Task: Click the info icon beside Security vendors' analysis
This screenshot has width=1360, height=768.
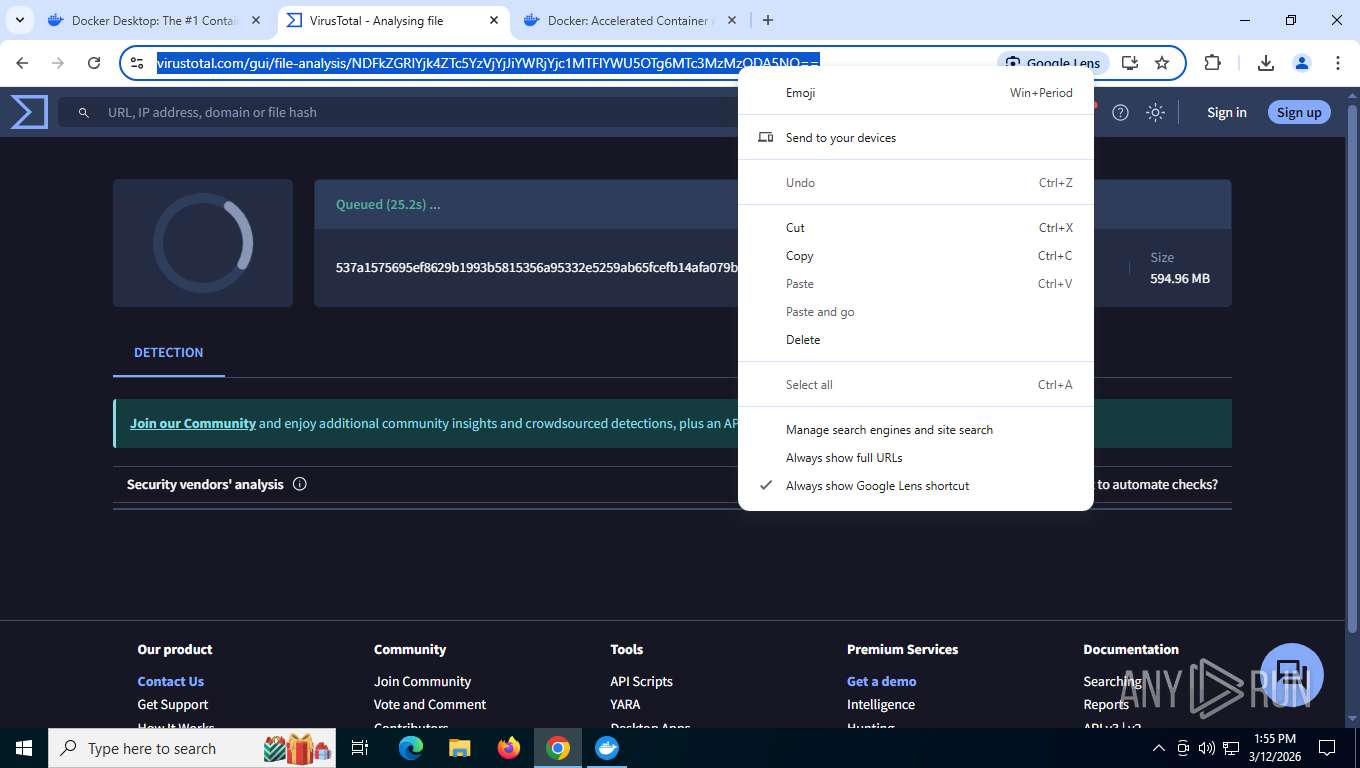Action: click(300, 484)
